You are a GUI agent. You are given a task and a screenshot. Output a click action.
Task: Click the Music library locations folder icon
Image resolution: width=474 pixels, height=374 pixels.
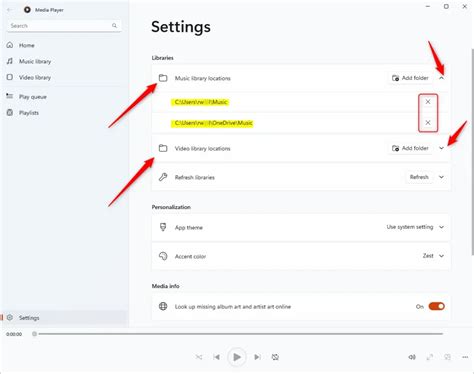point(163,78)
